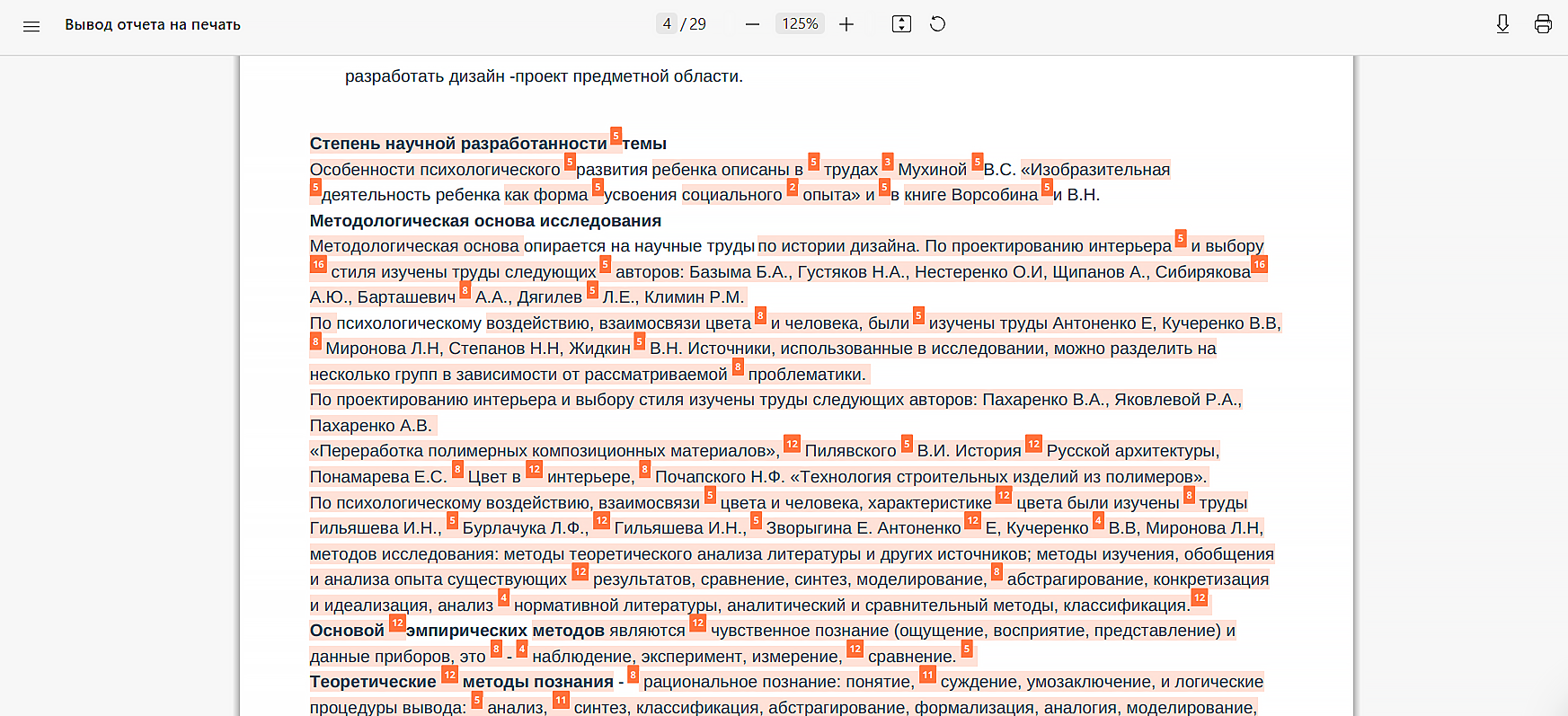
Task: Rotate the document counterclockwise
Action: coord(937,24)
